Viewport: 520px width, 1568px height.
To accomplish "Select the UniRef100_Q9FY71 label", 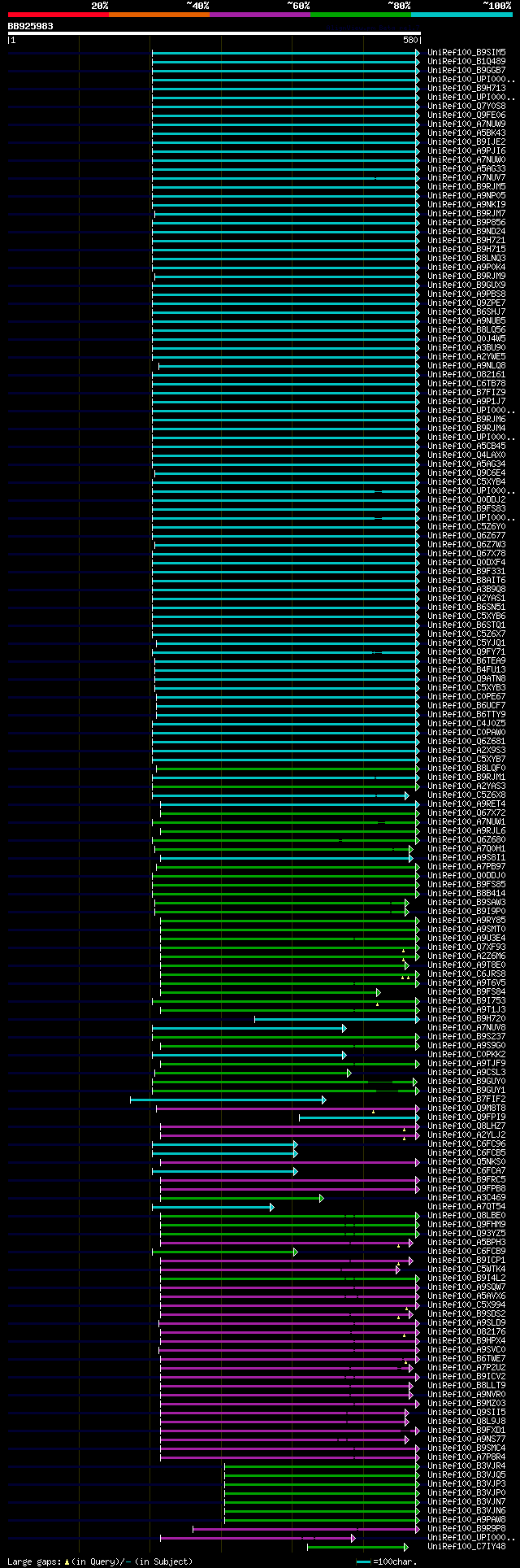I will pos(466,651).
